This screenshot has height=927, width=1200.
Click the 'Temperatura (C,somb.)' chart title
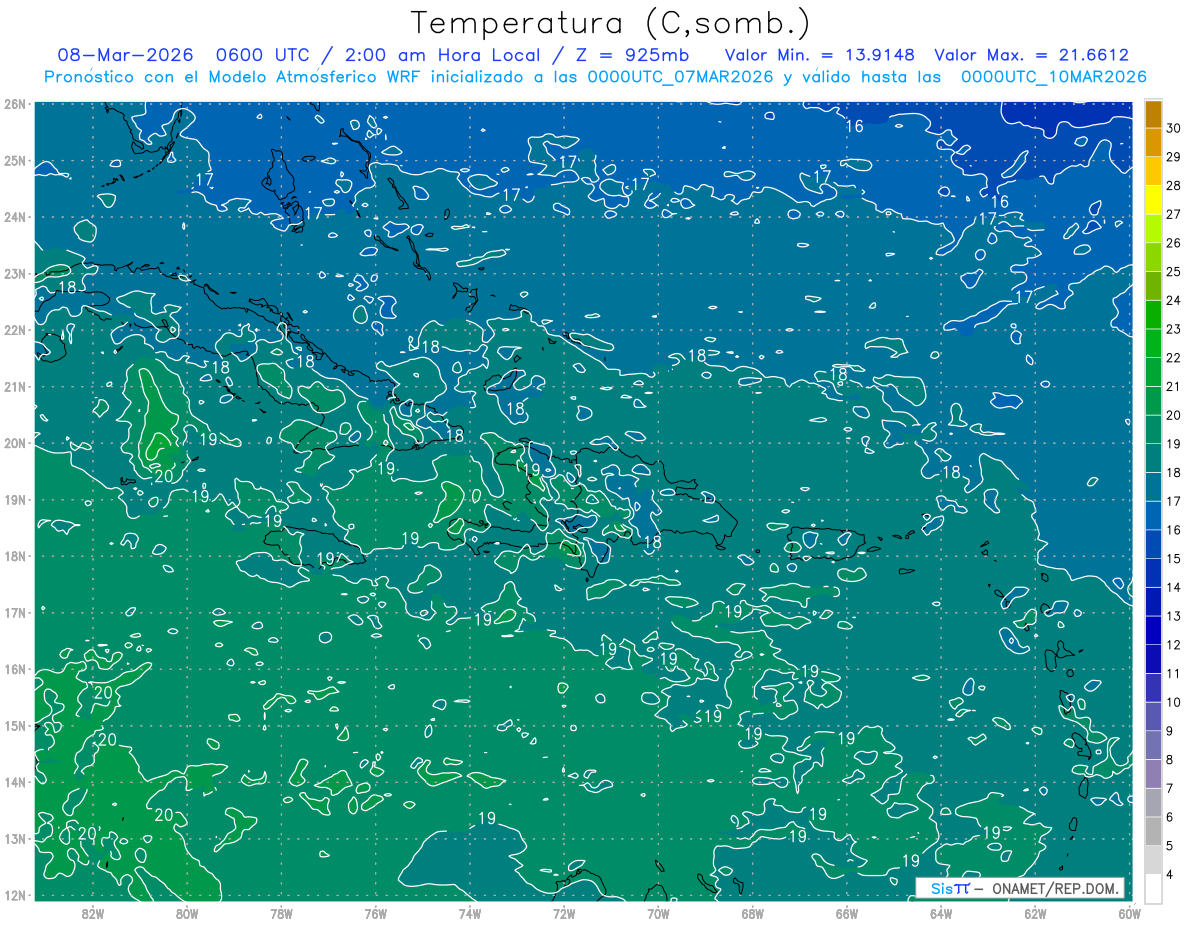[x=610, y=23]
